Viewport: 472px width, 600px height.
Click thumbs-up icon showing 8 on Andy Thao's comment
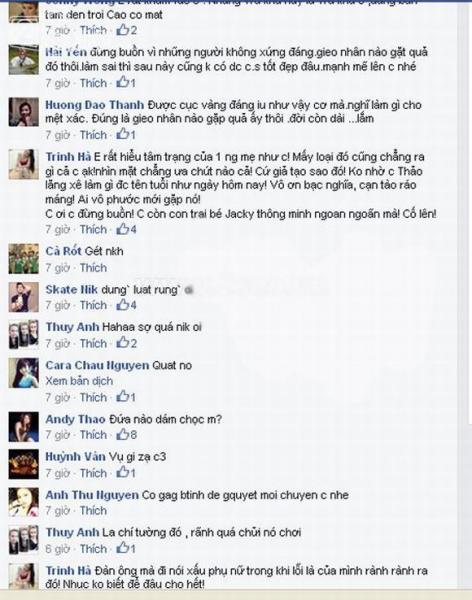122,434
